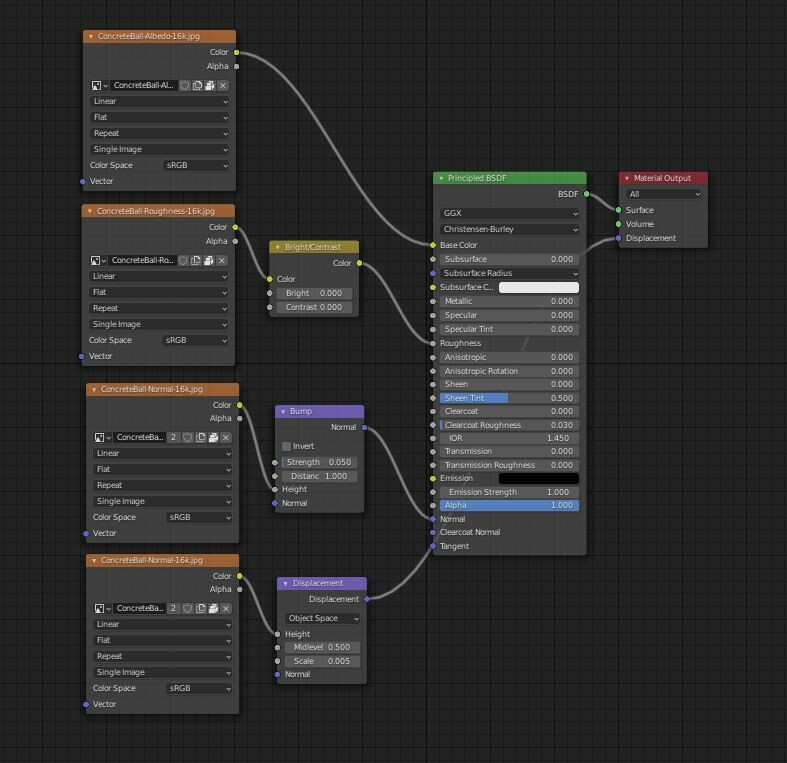This screenshot has height=763, width=787.
Task: Collapse the Principled BSDF node
Action: [x=441, y=178]
